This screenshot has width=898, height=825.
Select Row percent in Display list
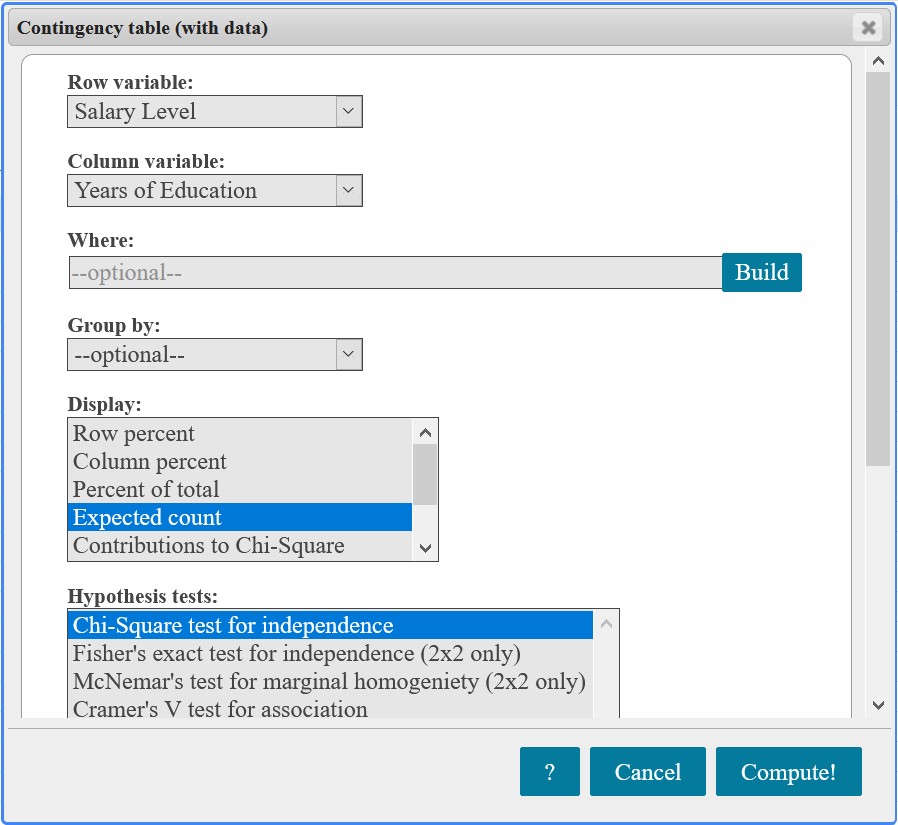click(240, 433)
